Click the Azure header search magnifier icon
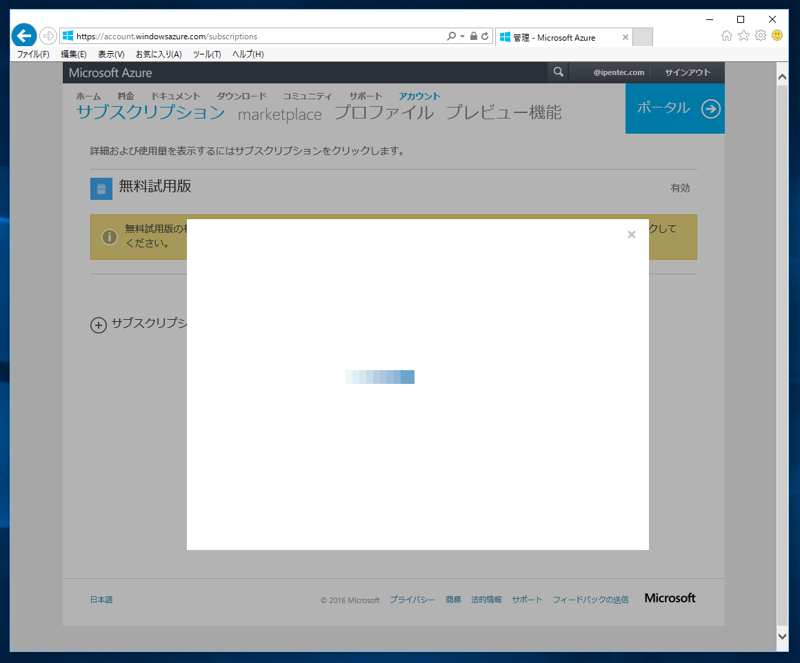The width and height of the screenshot is (800, 663). [x=558, y=72]
